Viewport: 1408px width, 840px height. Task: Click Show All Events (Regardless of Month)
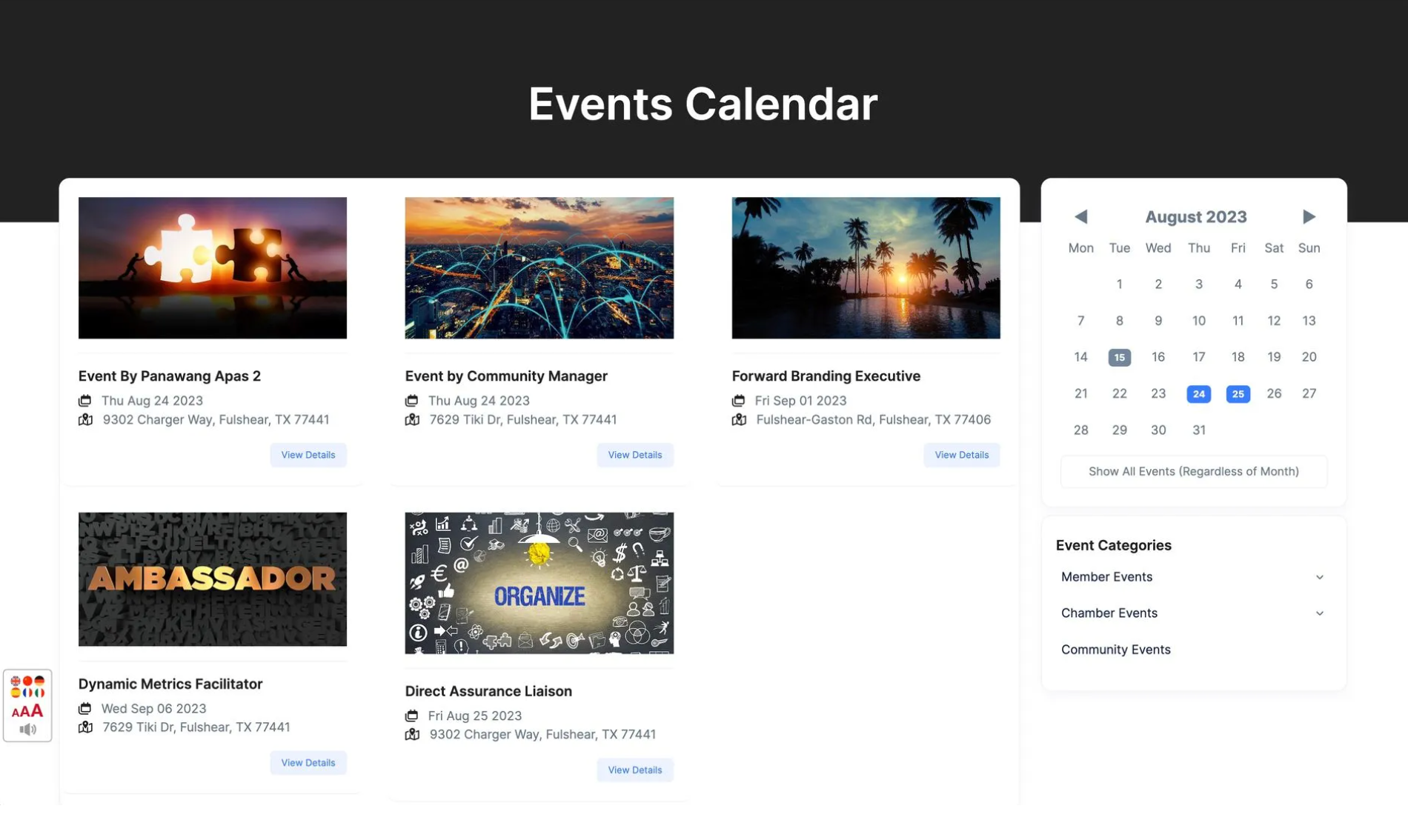pyautogui.click(x=1193, y=472)
